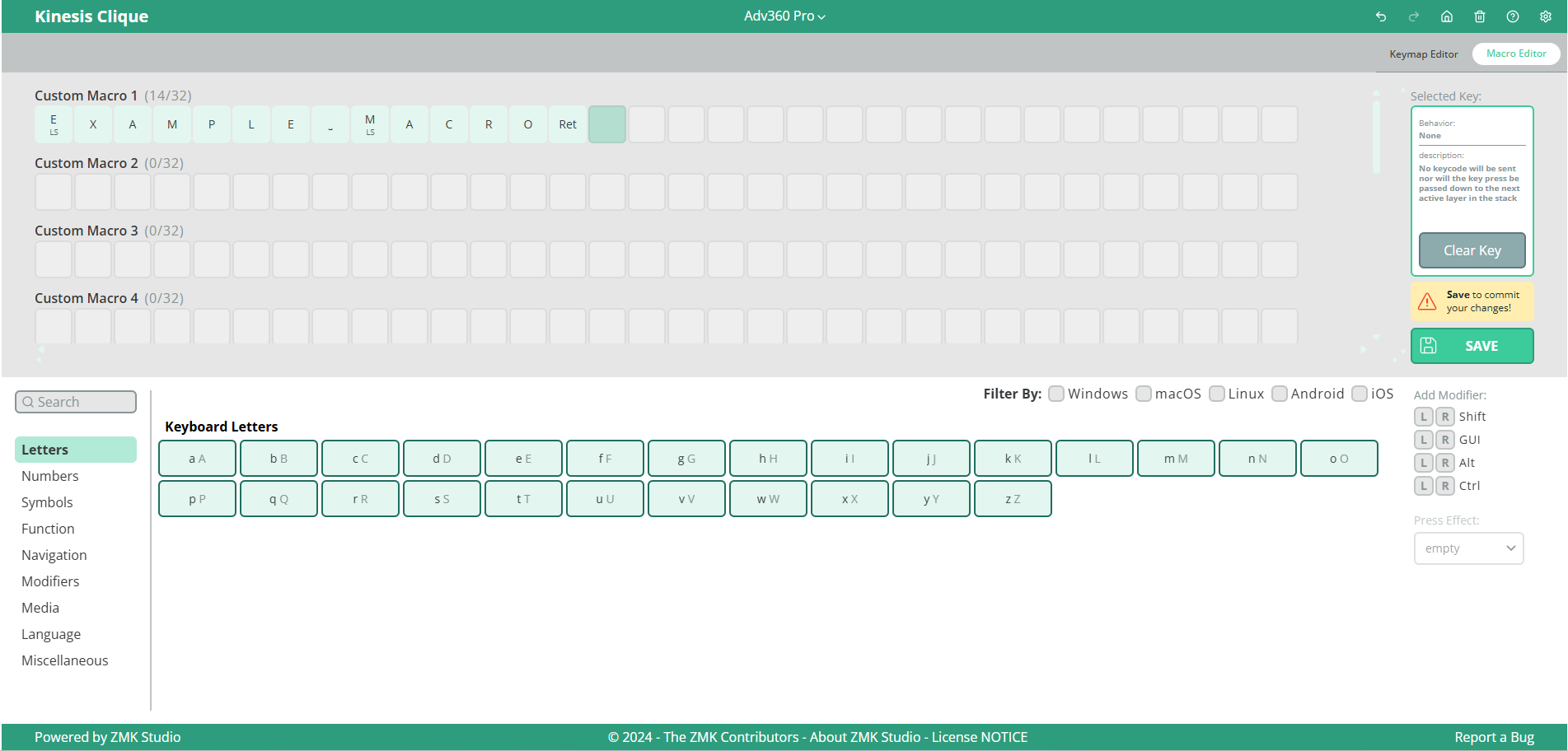Open the Adv360 Pro device dropdown

pos(784,16)
